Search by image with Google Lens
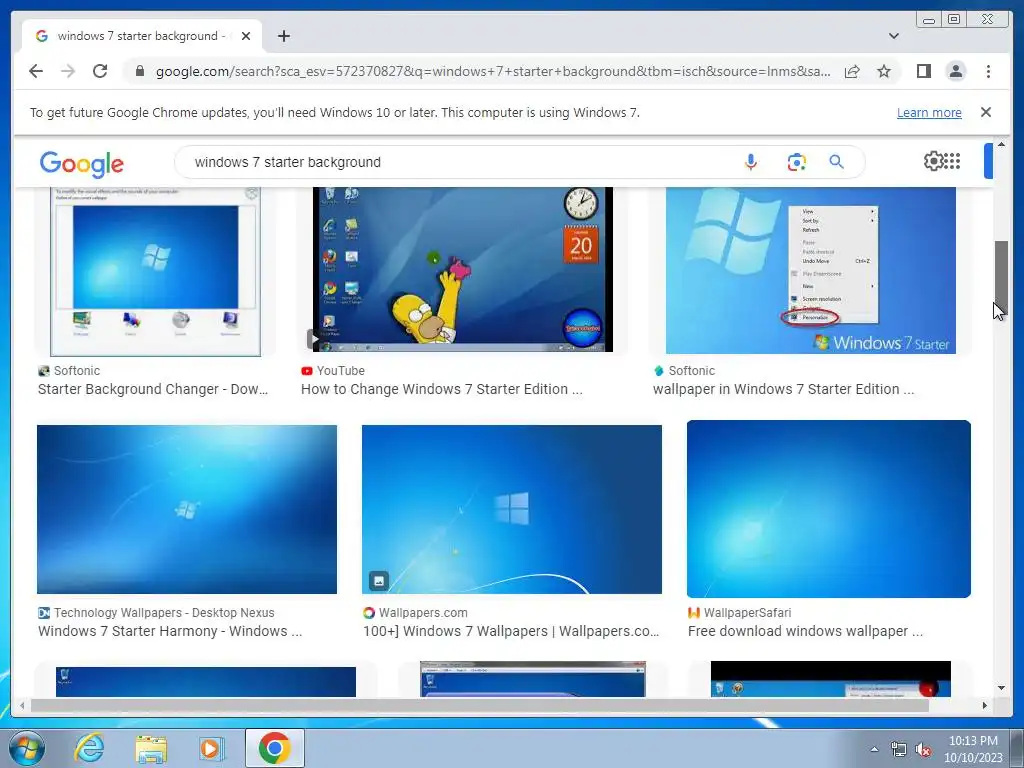This screenshot has width=1024, height=768. [796, 162]
